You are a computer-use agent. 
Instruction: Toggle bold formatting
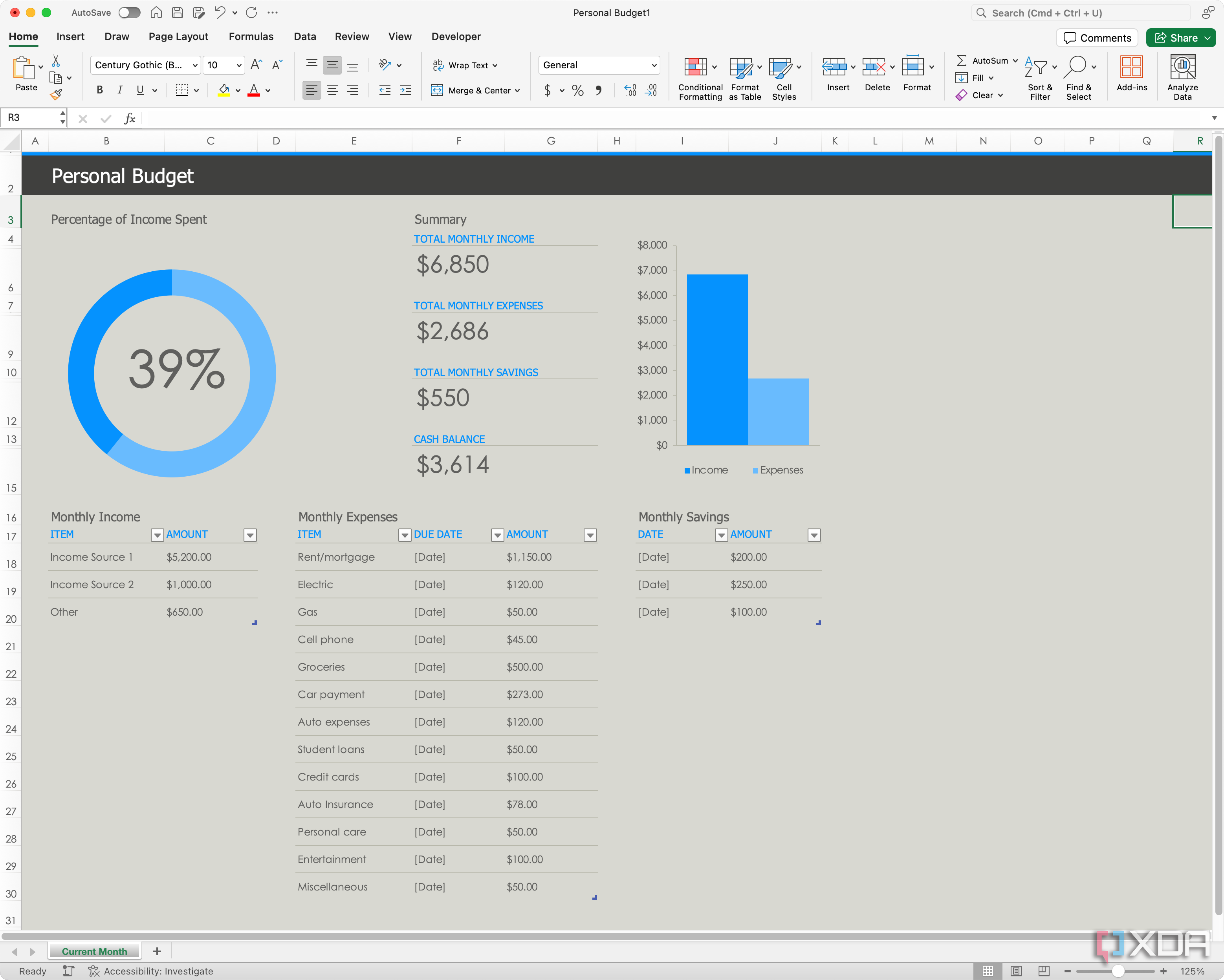point(100,90)
